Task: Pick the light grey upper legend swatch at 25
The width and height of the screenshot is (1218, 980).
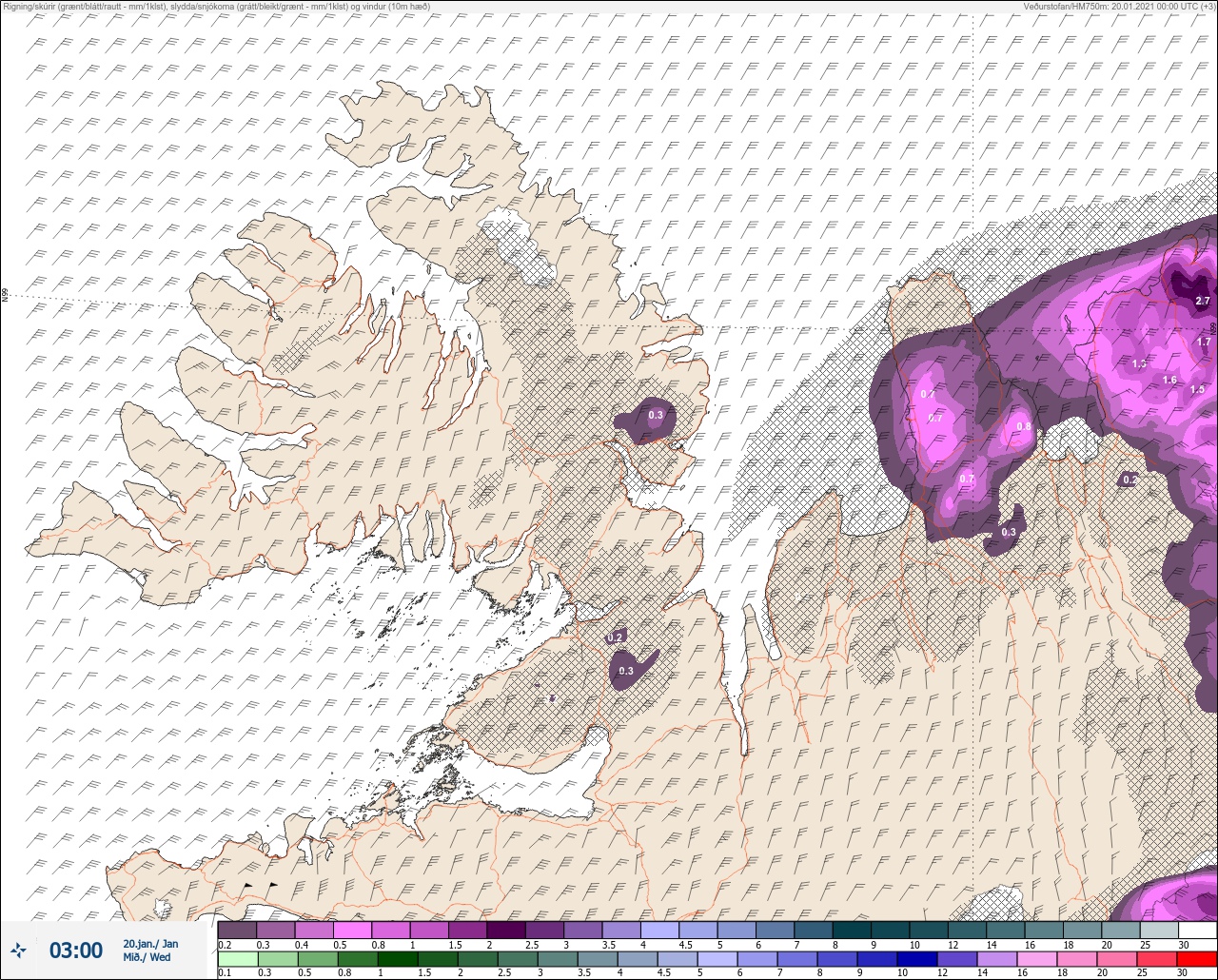Action: pos(1159,930)
